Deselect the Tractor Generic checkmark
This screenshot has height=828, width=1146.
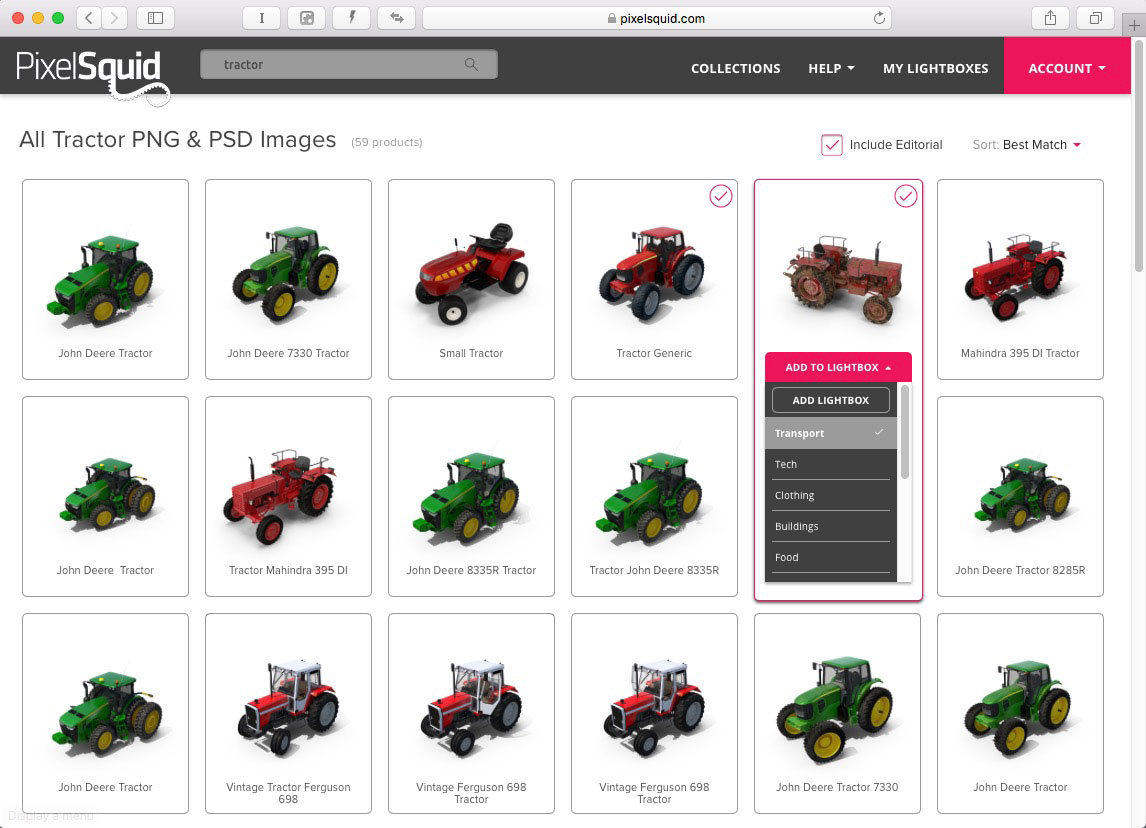(x=721, y=197)
